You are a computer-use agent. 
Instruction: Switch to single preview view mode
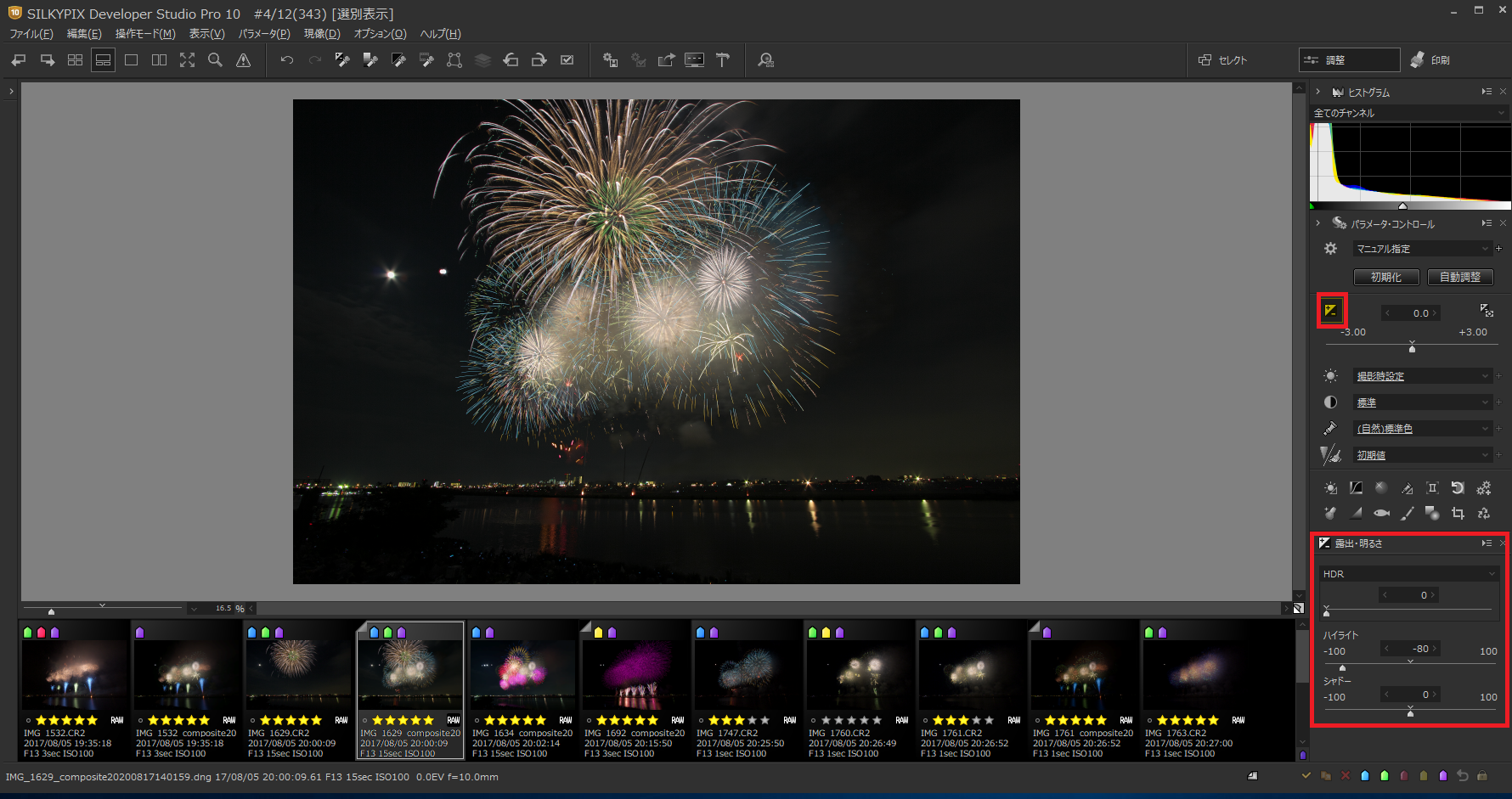pos(131,60)
